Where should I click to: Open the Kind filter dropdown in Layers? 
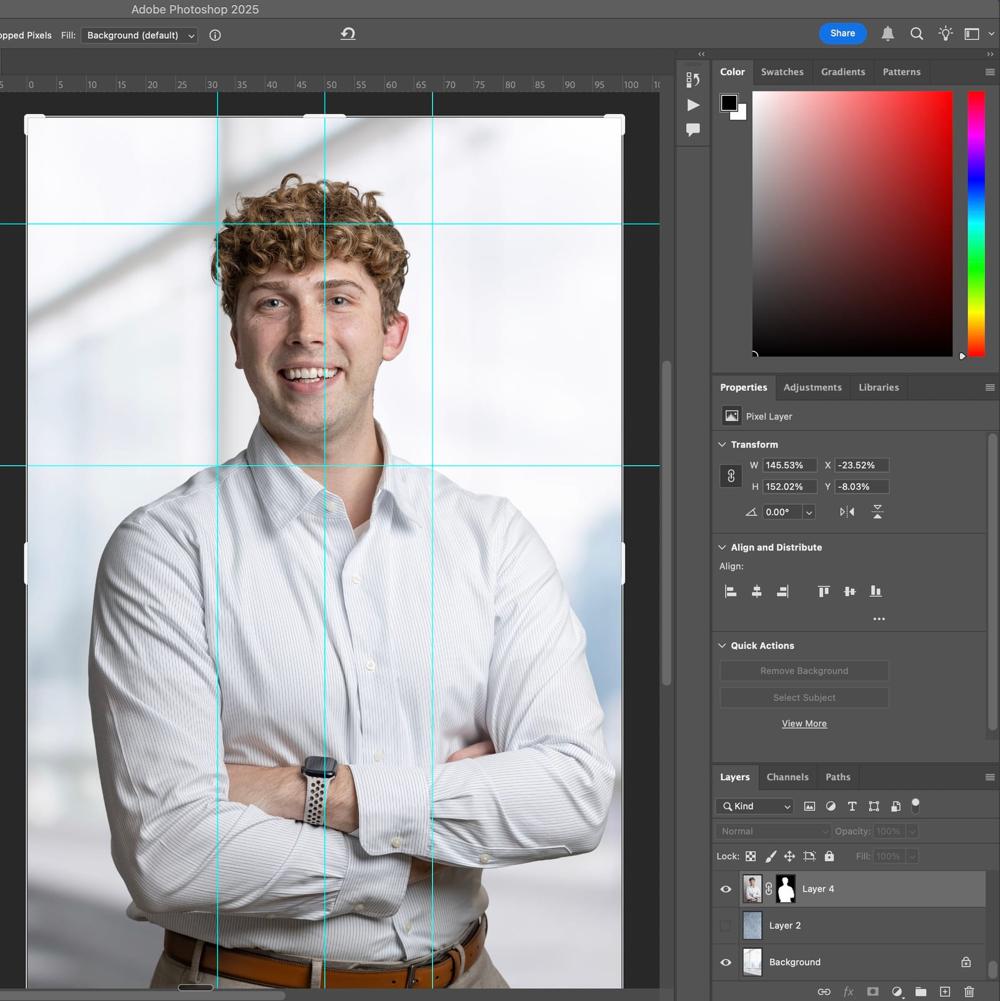pyautogui.click(x=755, y=806)
